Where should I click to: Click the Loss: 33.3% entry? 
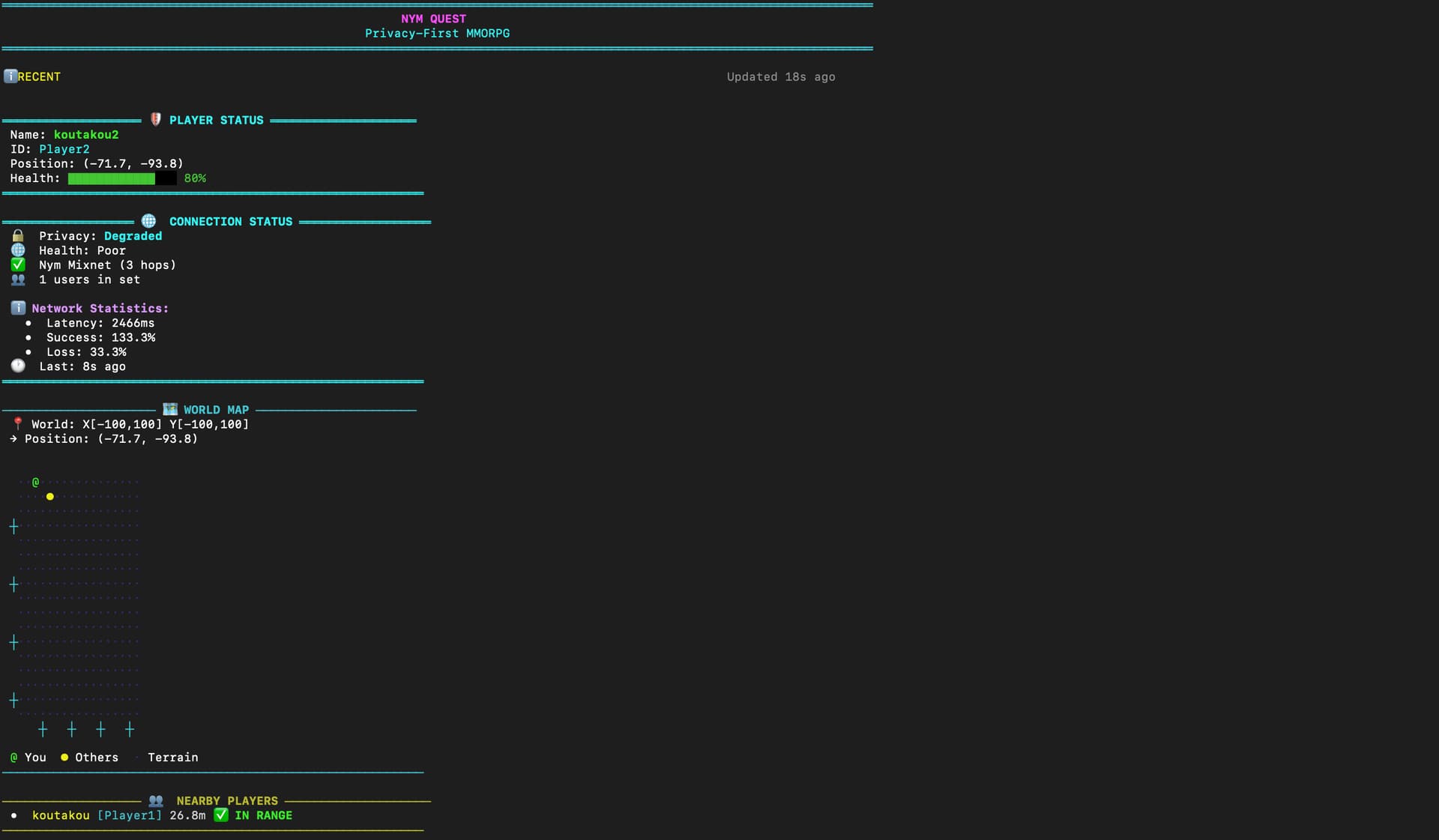86,352
